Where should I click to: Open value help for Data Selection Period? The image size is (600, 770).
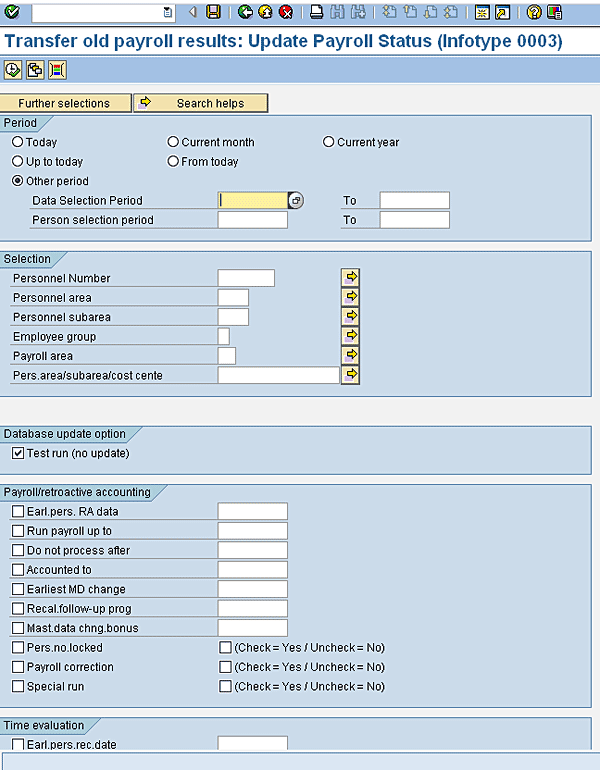click(295, 200)
